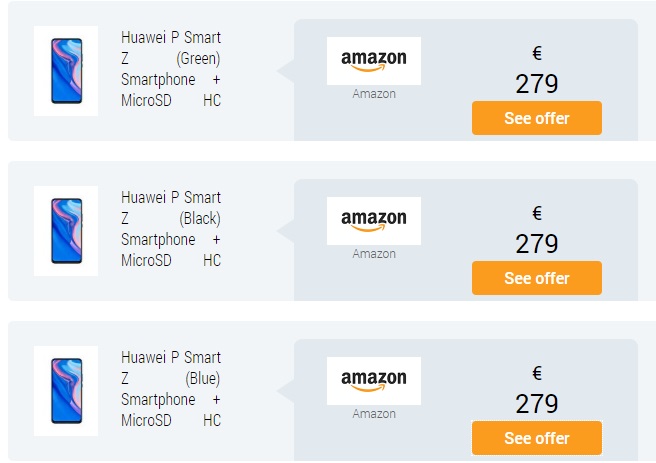Select the 279 price on the Black listing

tap(537, 244)
